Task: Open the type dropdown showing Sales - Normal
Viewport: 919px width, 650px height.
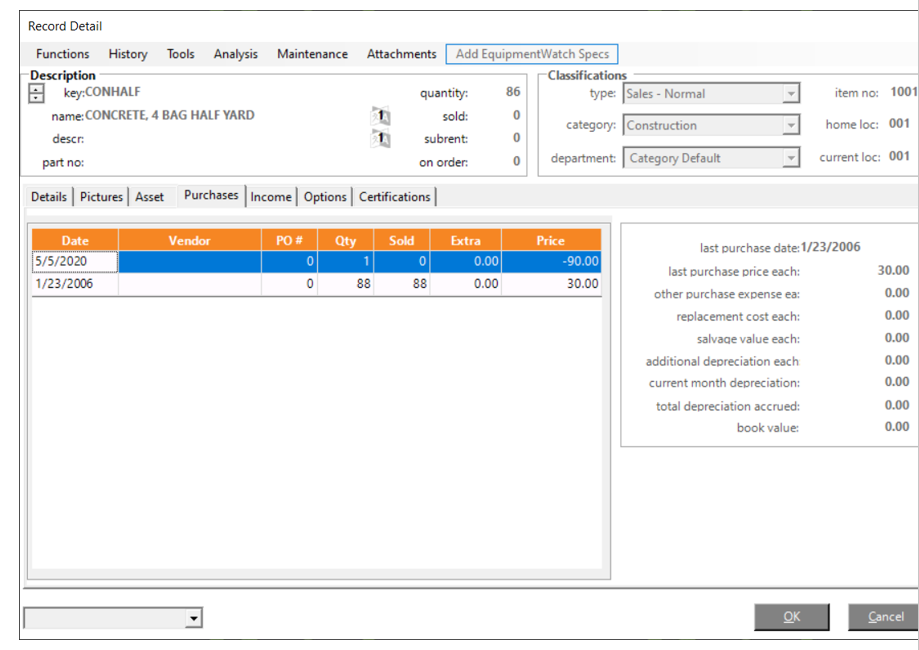Action: (x=791, y=94)
